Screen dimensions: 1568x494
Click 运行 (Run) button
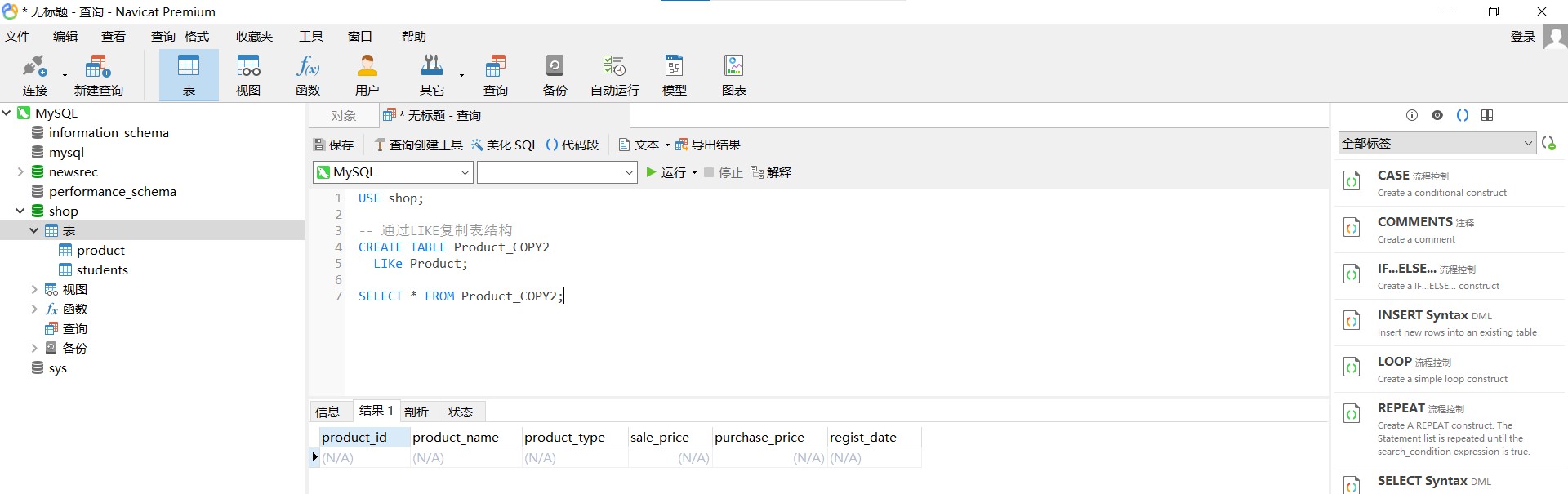(666, 172)
